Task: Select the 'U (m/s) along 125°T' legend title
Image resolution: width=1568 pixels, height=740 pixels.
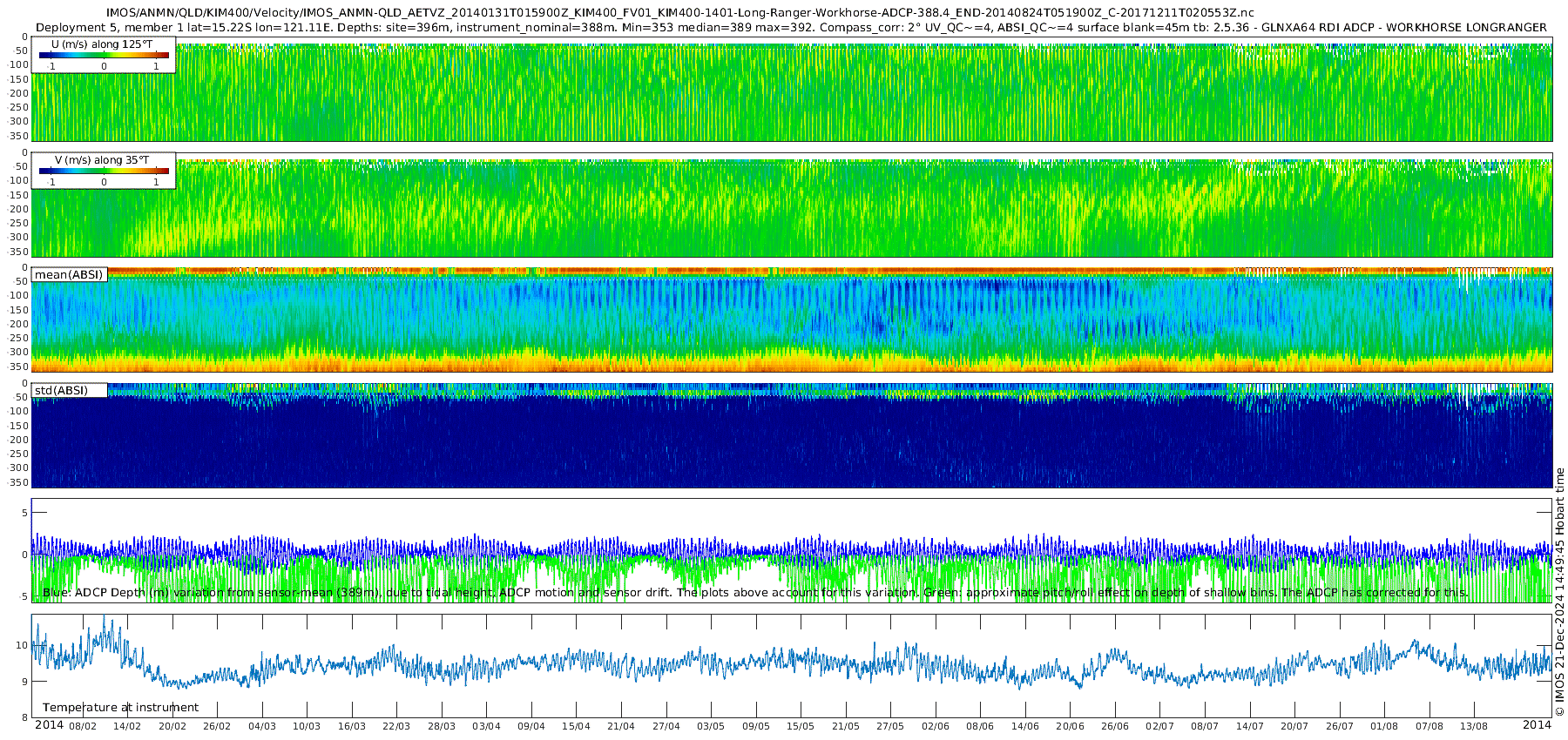Action: (x=103, y=44)
